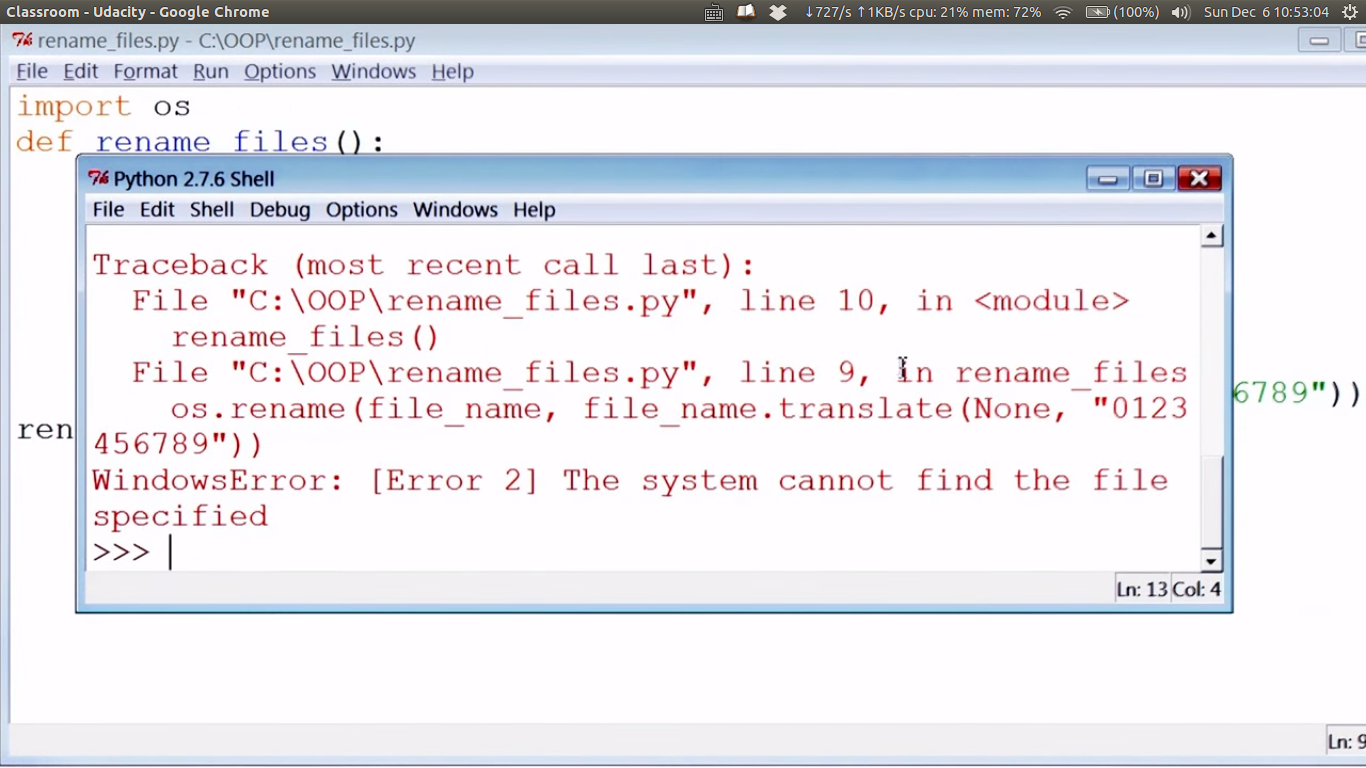Click at the >>> shell prompt
This screenshot has height=768, width=1366.
pos(121,552)
